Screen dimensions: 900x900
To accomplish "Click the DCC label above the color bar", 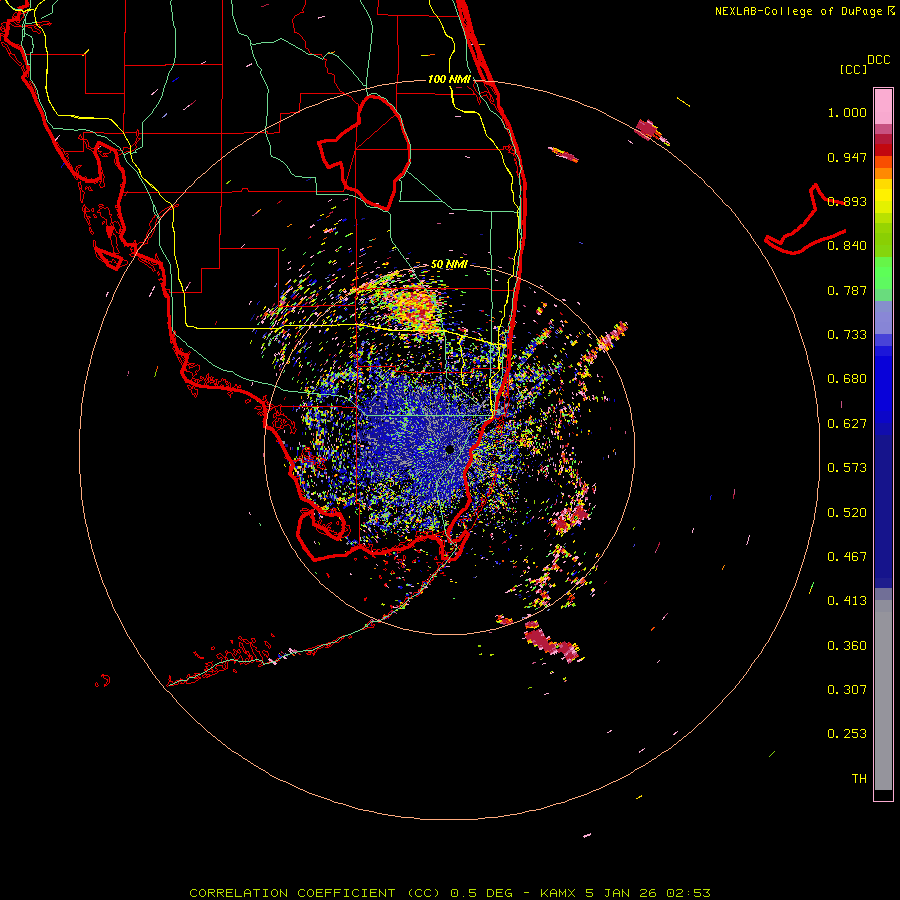I will click(x=878, y=60).
